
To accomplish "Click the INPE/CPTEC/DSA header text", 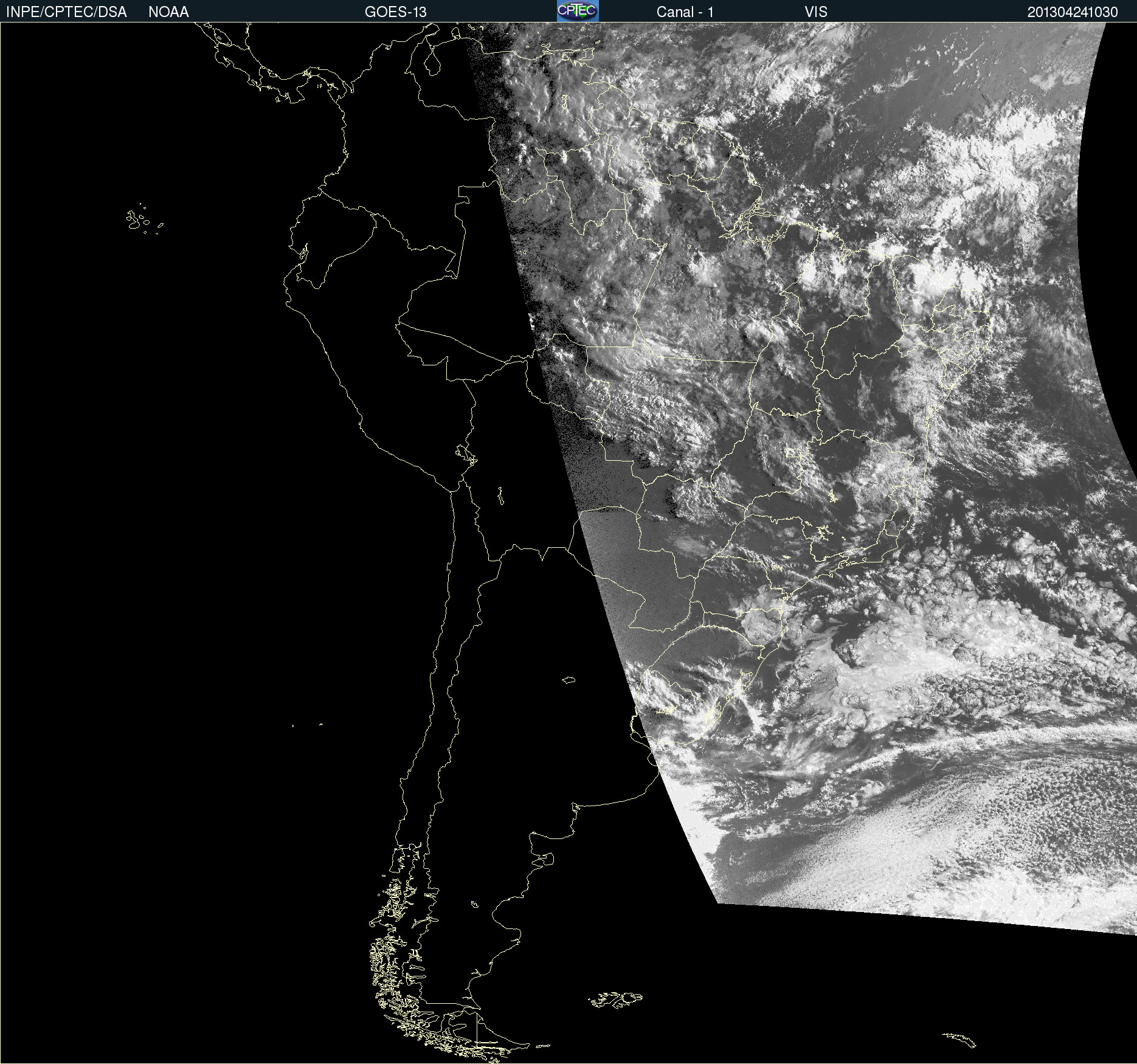I will pos(66,12).
